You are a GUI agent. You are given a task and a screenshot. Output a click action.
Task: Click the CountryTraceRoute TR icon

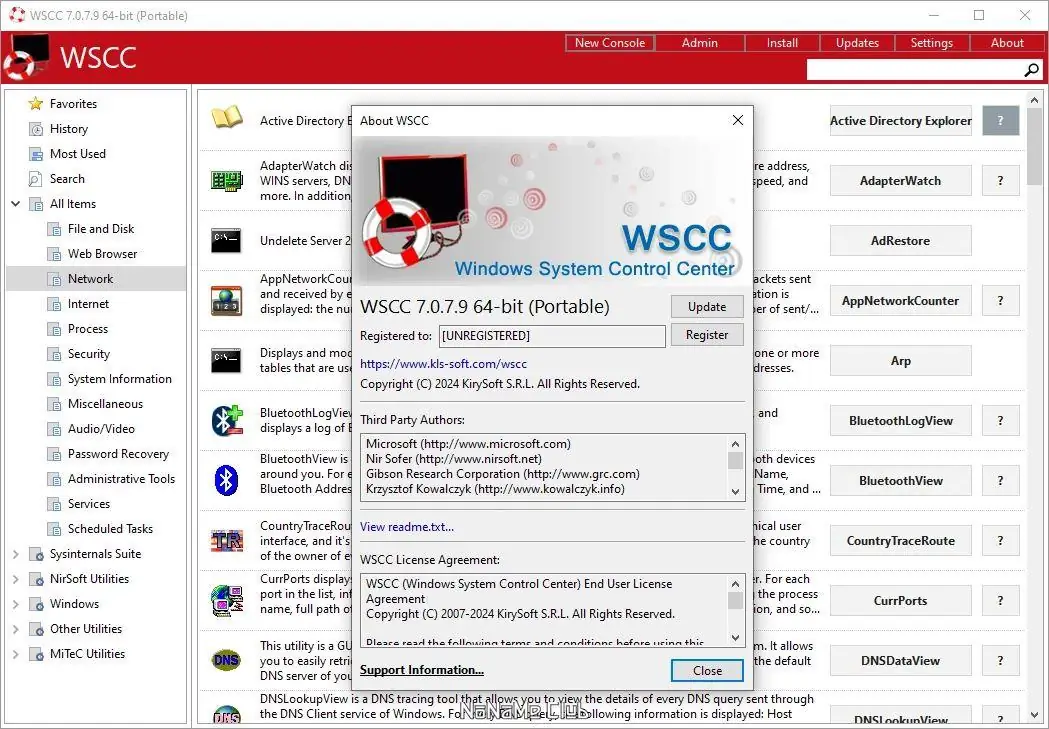coord(227,540)
